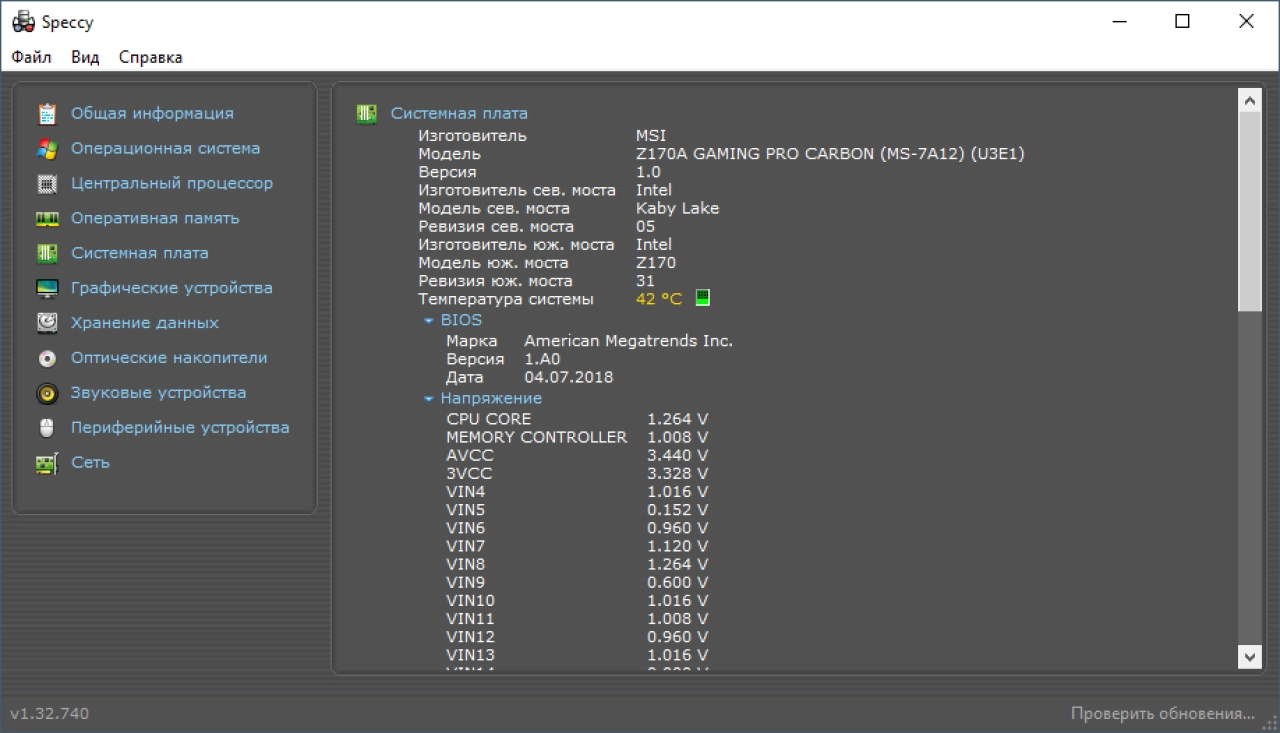Click the Периферийные устройства mouse icon
1280x733 pixels.
[47, 428]
